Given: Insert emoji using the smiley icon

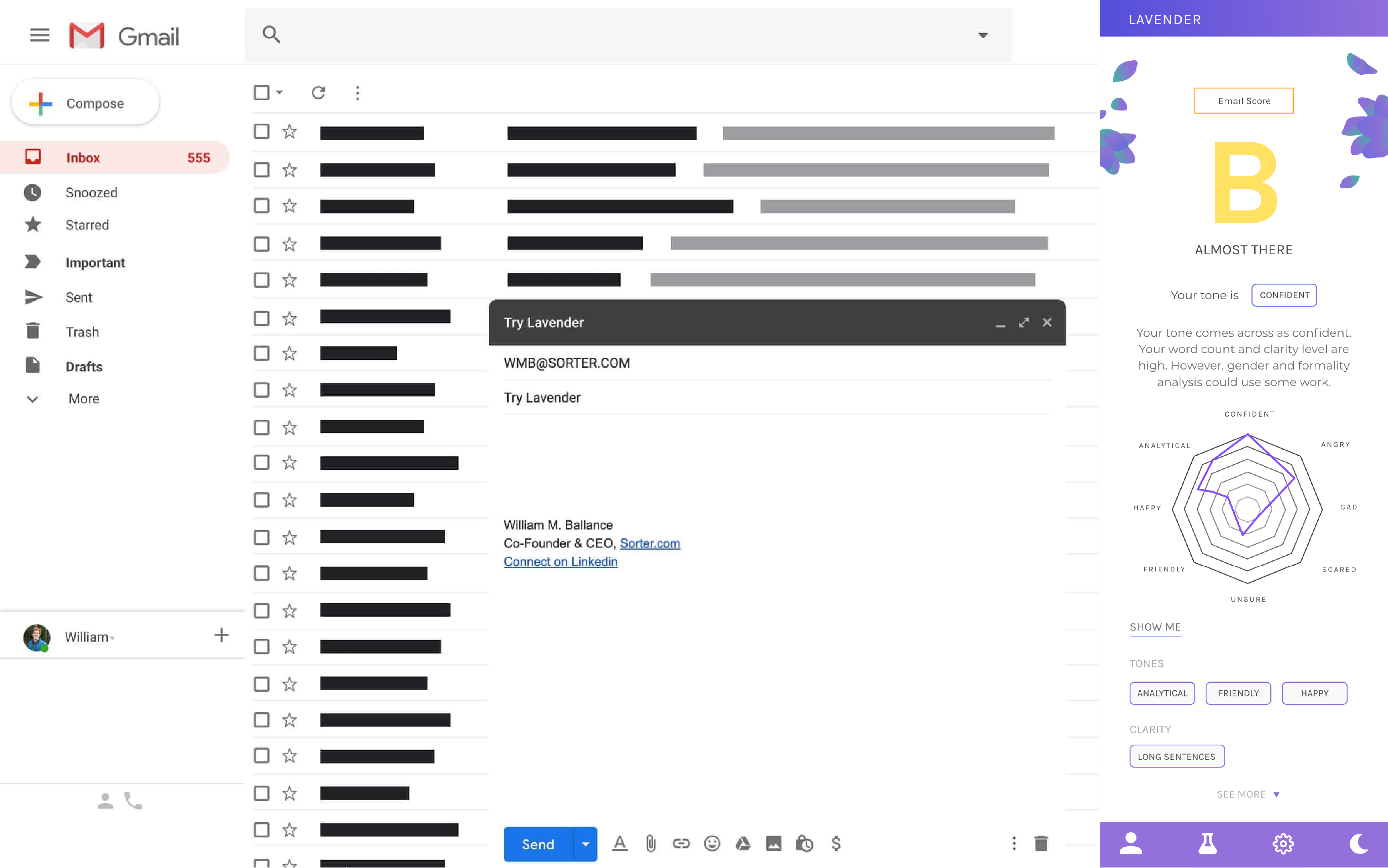Looking at the screenshot, I should [712, 843].
